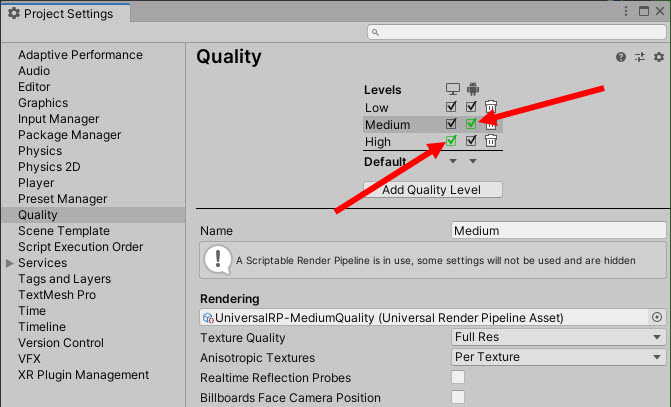Viewport: 671px width, 407px height.
Task: Open Preset Manager settings
Action: 62,199
